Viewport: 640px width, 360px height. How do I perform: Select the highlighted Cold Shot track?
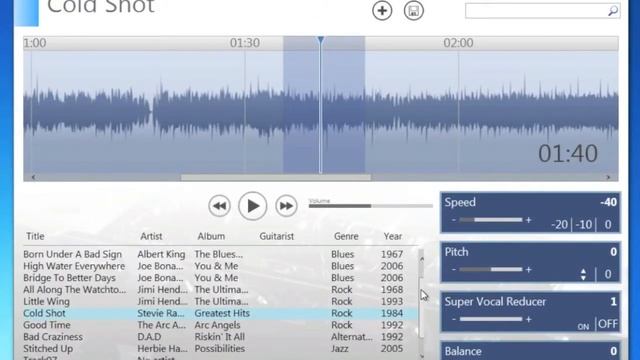coord(220,313)
